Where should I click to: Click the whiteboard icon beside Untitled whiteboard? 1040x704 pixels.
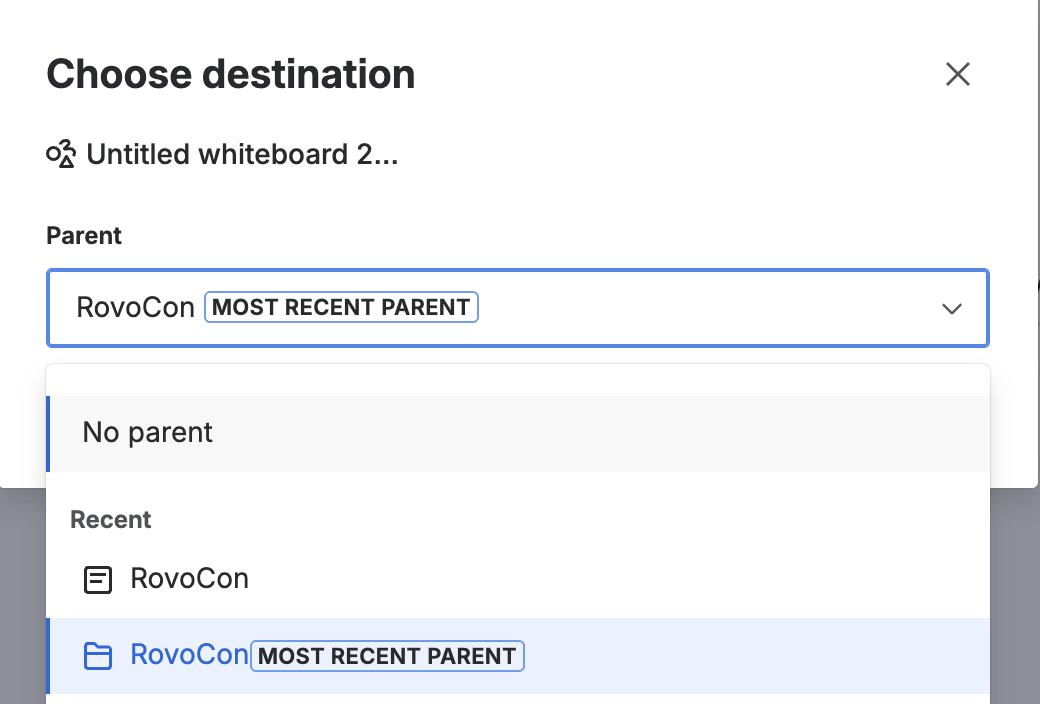pos(61,154)
